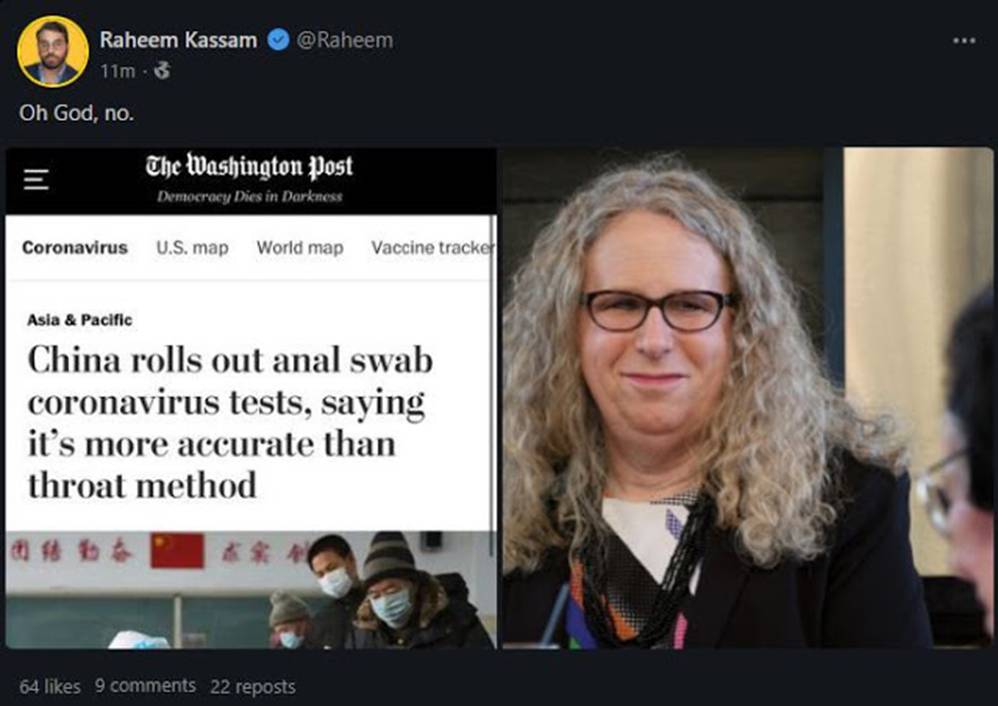This screenshot has height=706, width=998.
Task: Click the globe visibility icon beside 11m
Action: pyautogui.click(x=162, y=71)
